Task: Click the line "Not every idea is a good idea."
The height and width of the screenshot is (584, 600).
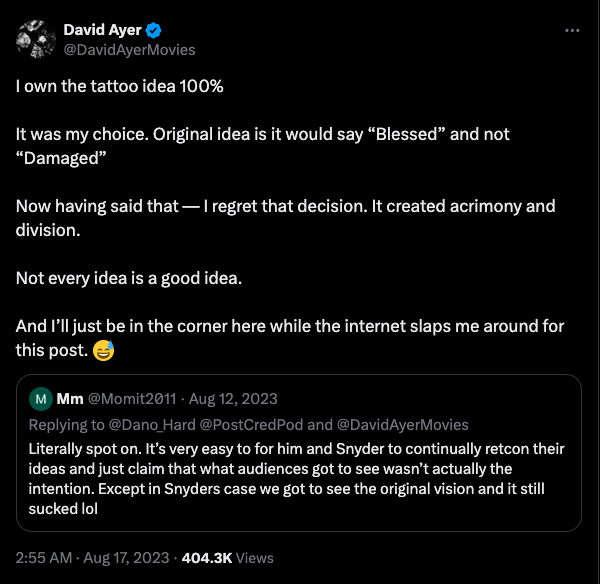Action: [x=130, y=278]
